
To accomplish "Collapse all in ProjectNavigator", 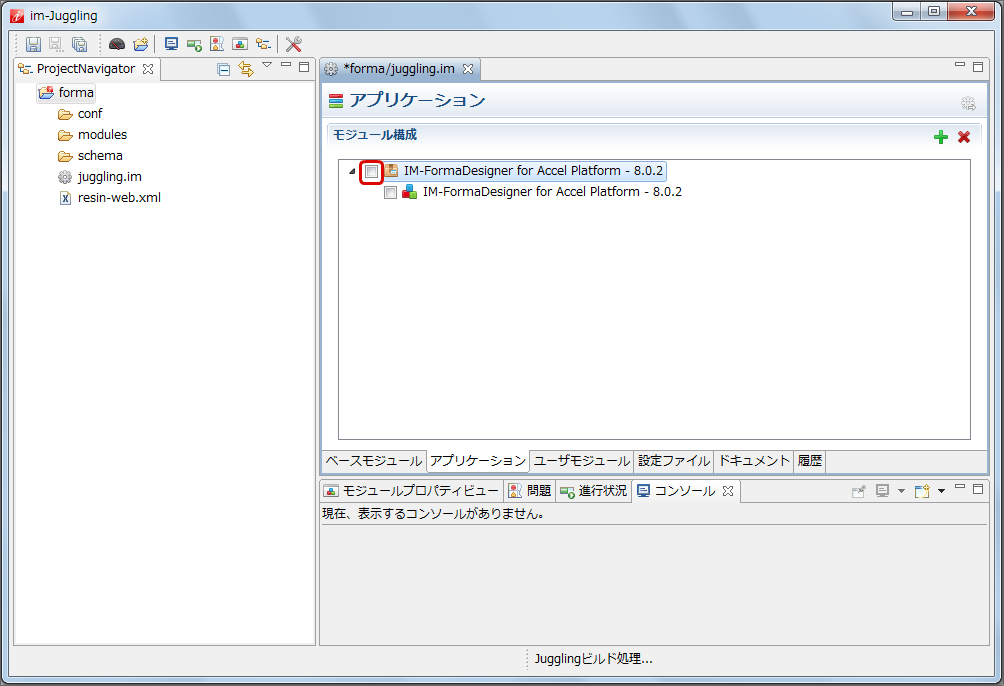I will tap(223, 69).
